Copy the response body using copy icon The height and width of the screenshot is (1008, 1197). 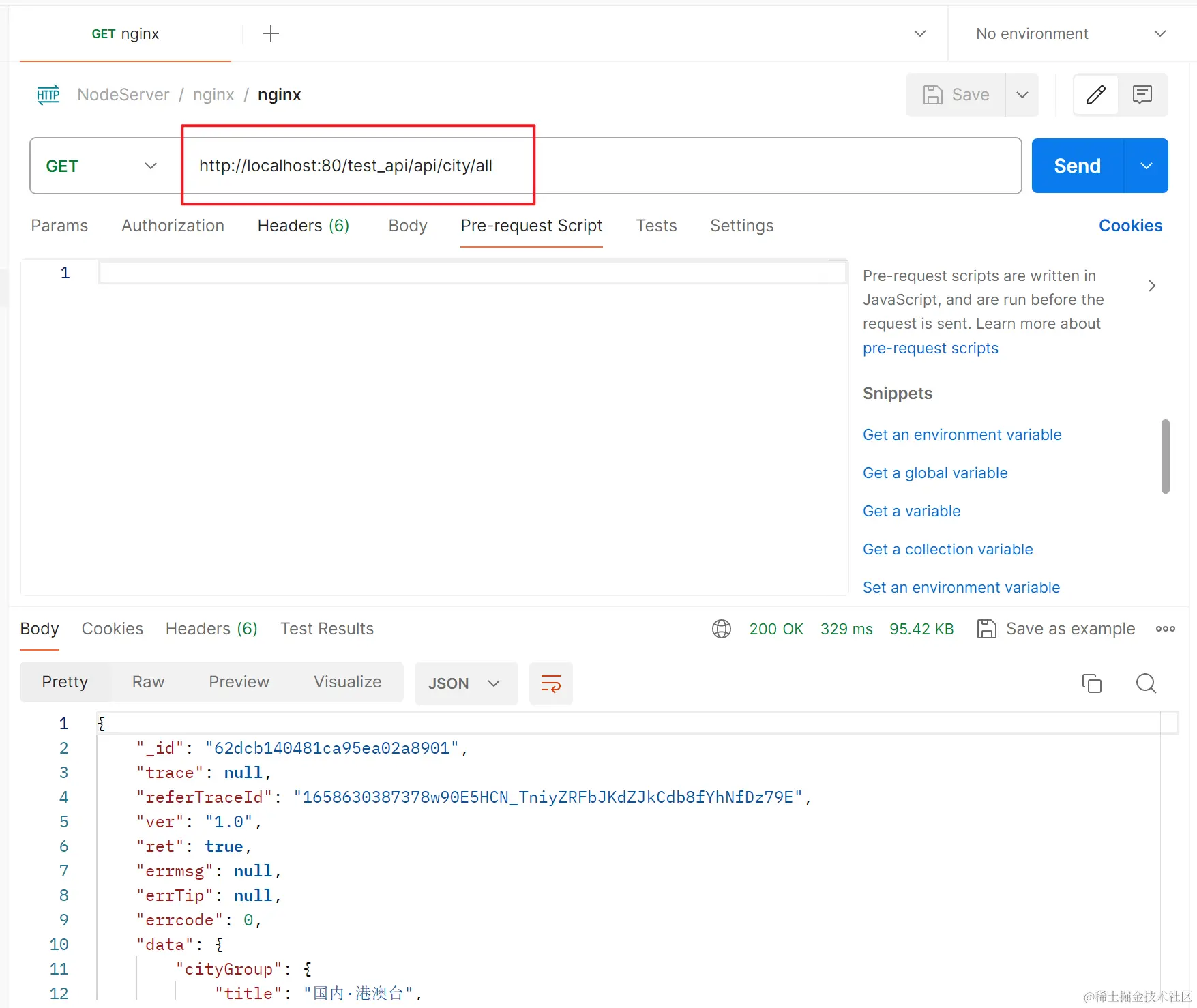pos(1091,683)
